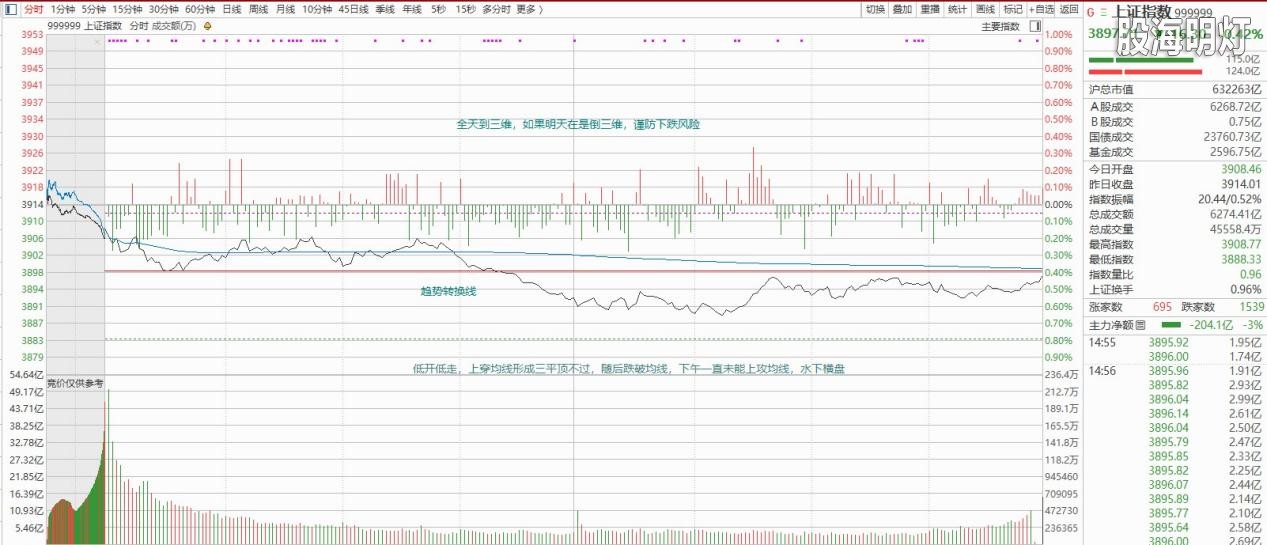
Task: Select the 5分钟 period tab
Action: 94,9
